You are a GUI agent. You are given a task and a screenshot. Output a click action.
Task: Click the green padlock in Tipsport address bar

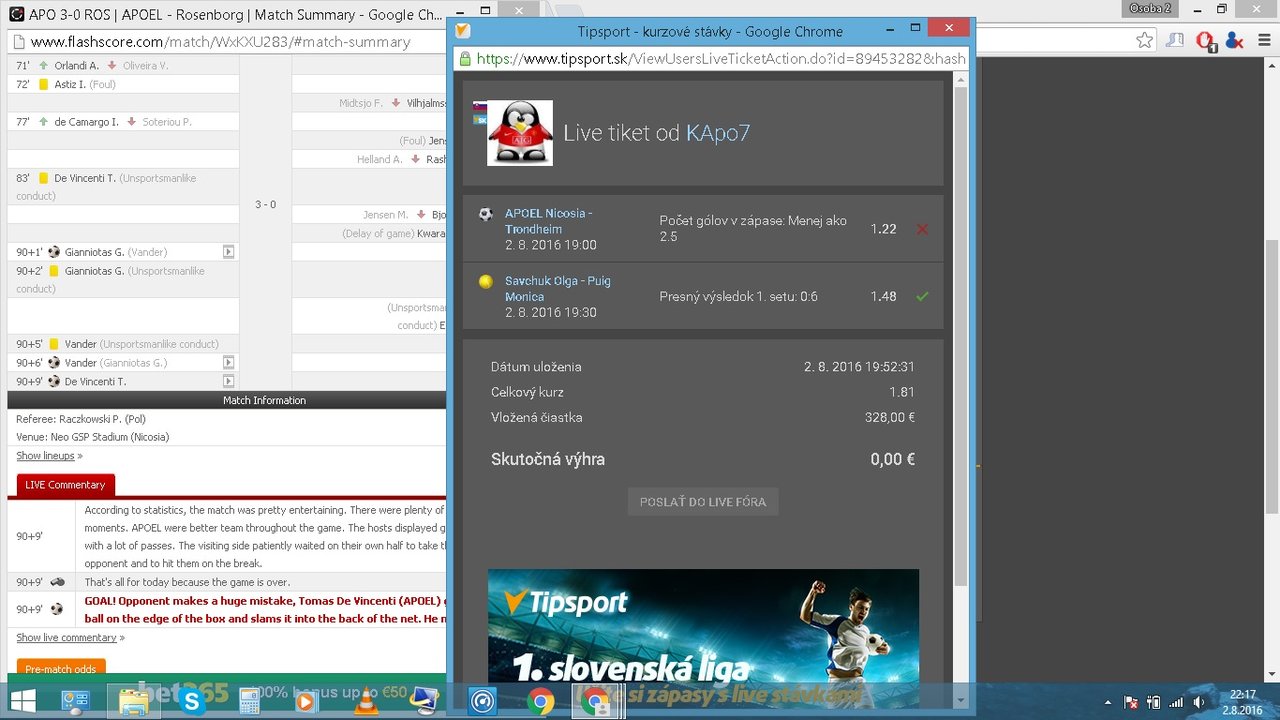point(464,58)
